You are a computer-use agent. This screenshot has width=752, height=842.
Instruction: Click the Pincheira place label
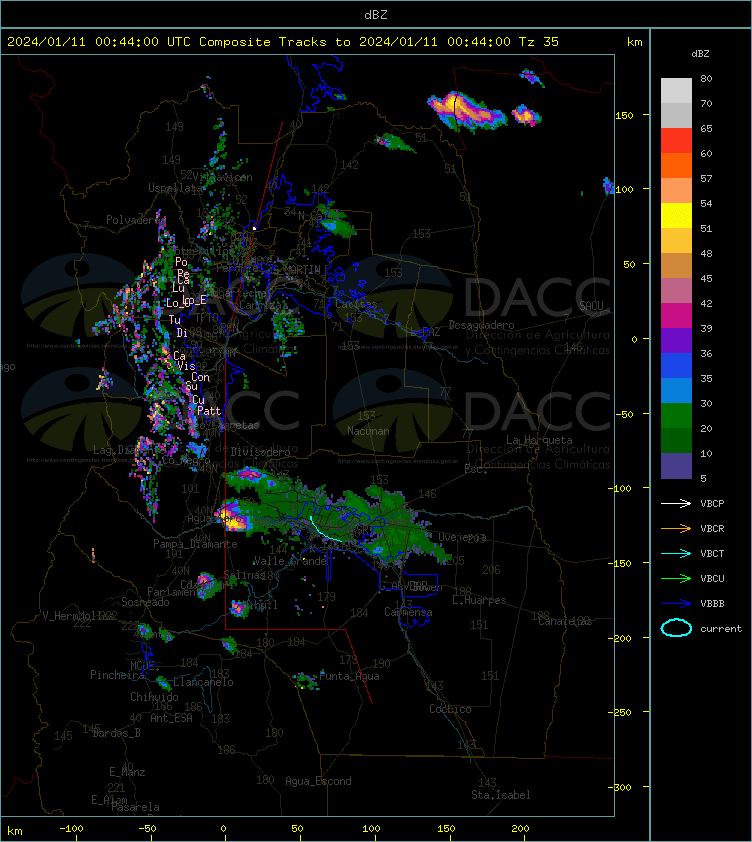click(x=117, y=674)
